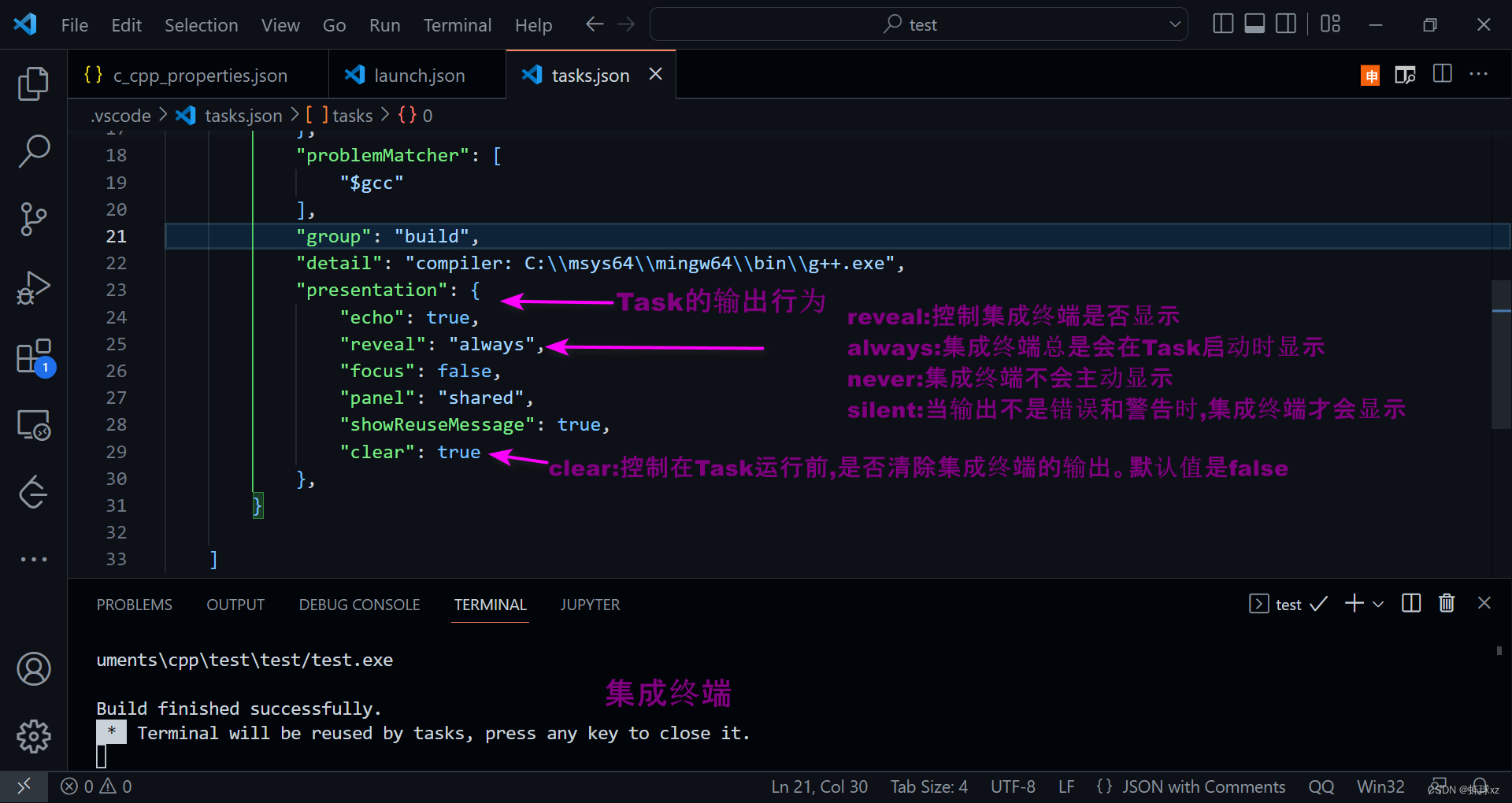Open the Go menu
The width and height of the screenshot is (1512, 803).
(334, 25)
